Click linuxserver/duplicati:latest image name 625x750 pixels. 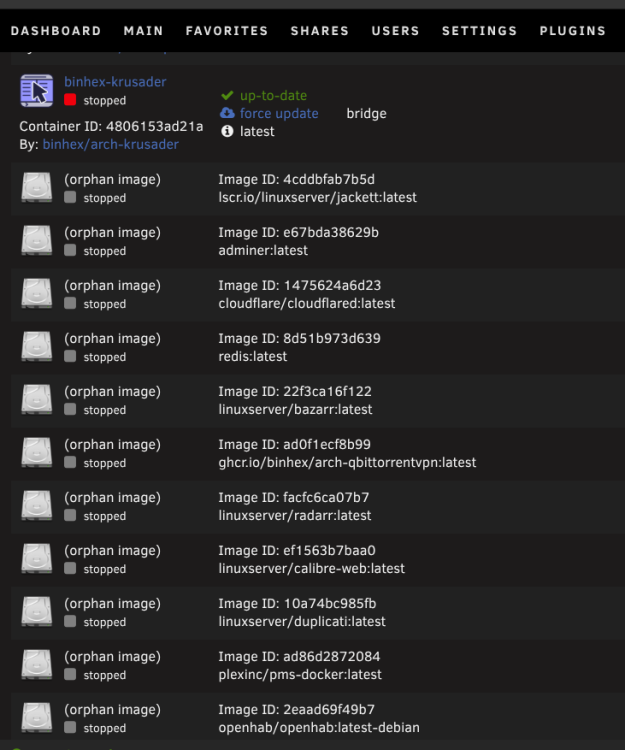[x=302, y=622]
